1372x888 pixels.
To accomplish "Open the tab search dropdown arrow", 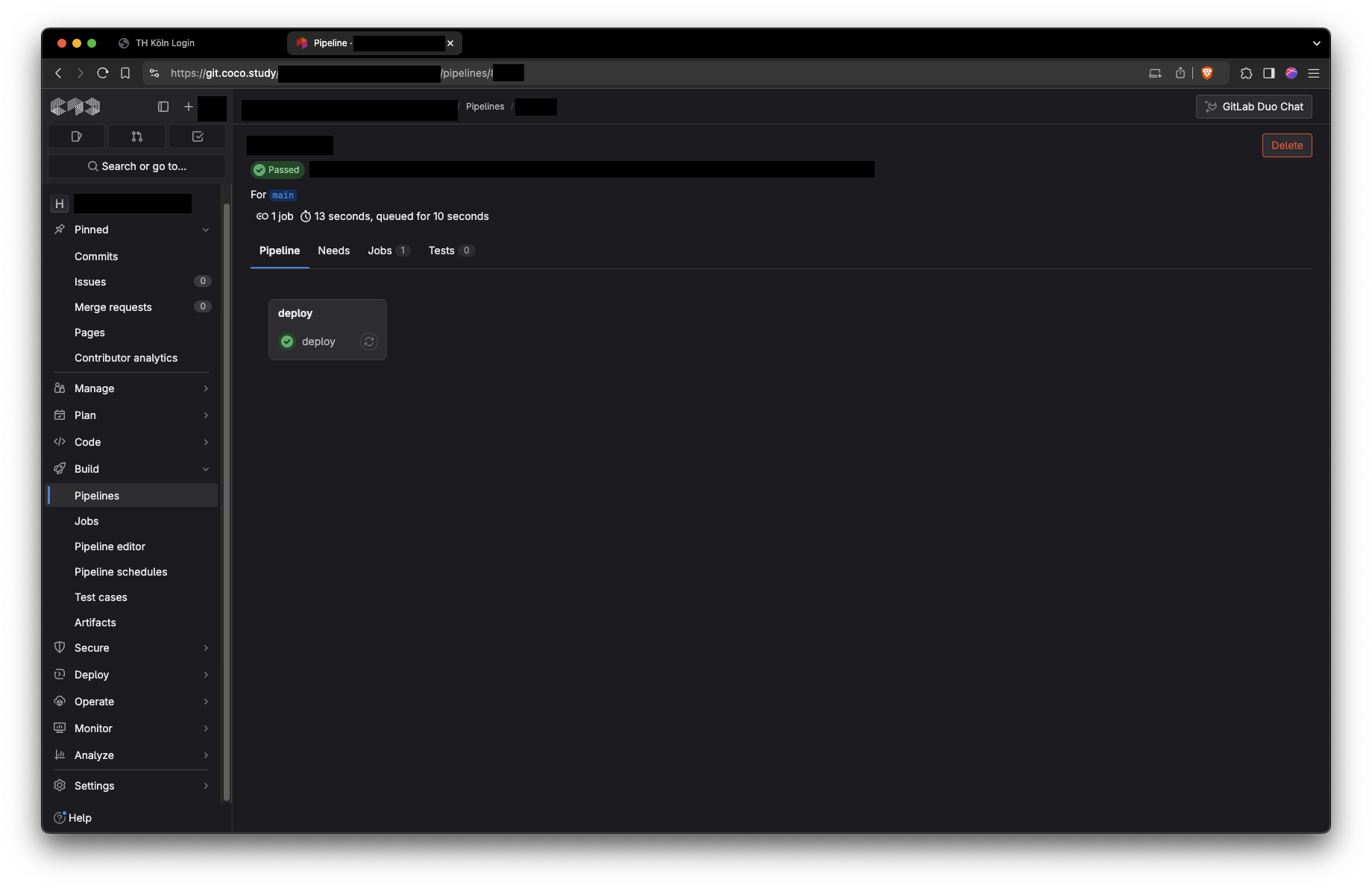I will [x=1316, y=43].
